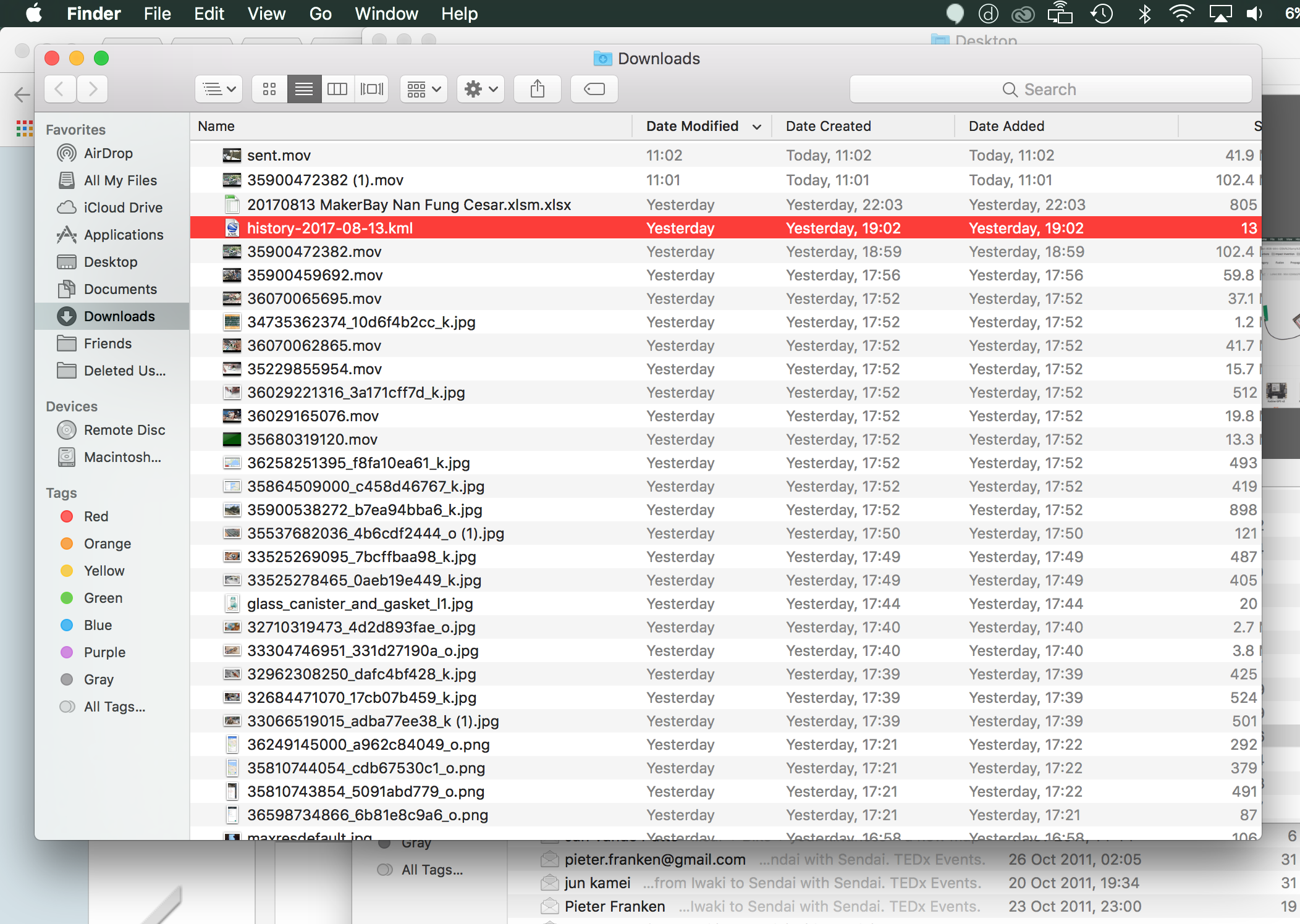The width and height of the screenshot is (1300, 924).
Task: Select file sent.mov in list
Action: pyautogui.click(x=279, y=156)
